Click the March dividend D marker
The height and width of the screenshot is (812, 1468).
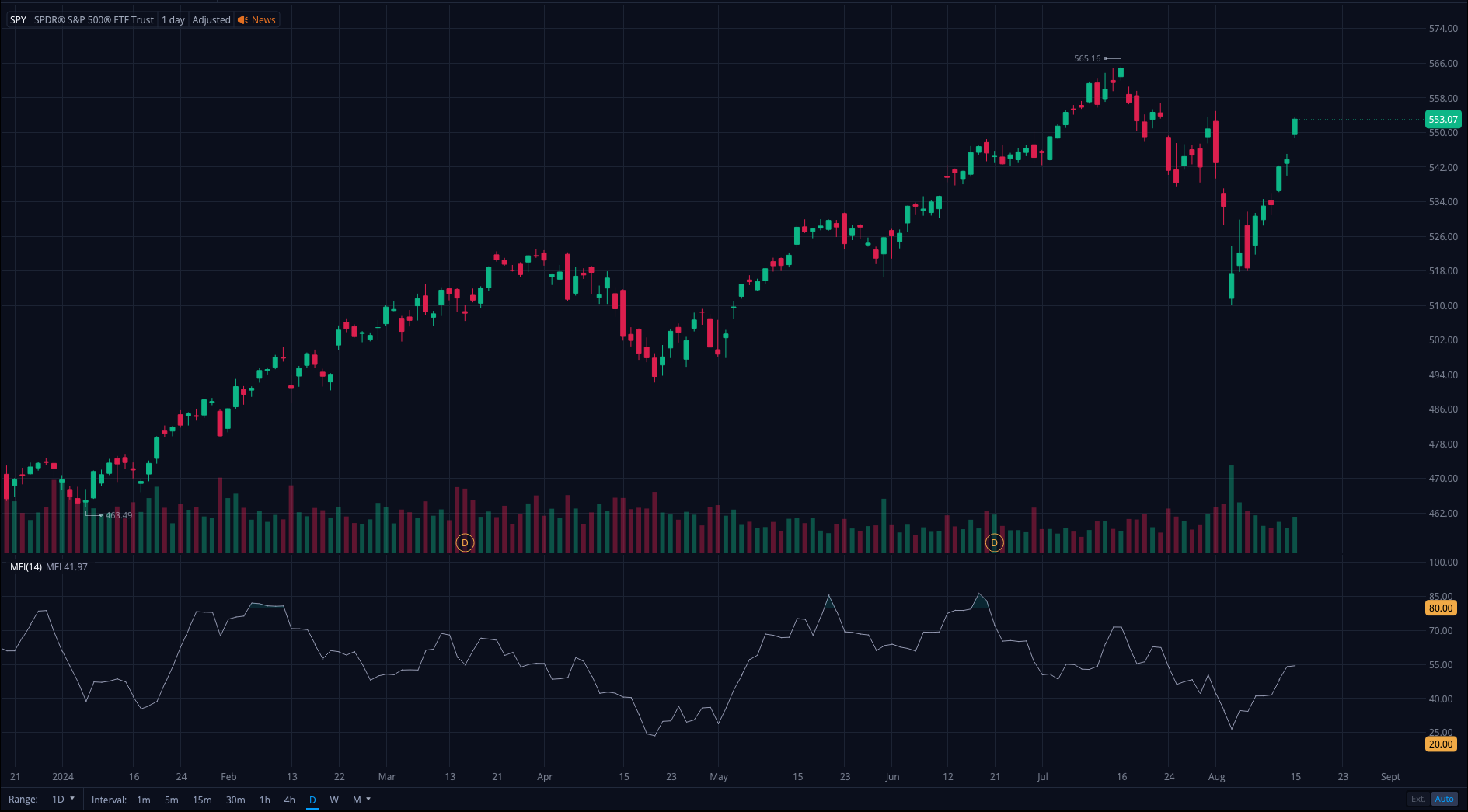[x=465, y=542]
